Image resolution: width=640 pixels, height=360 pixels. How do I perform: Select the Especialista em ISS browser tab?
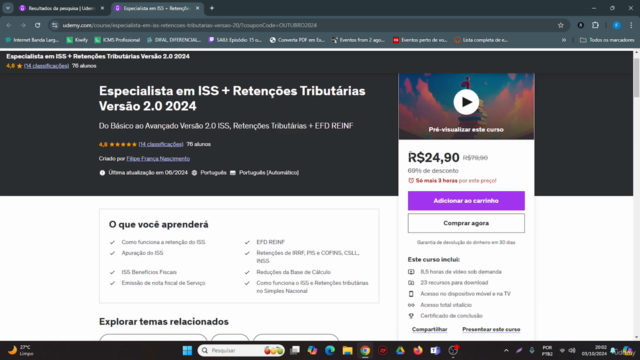point(156,8)
